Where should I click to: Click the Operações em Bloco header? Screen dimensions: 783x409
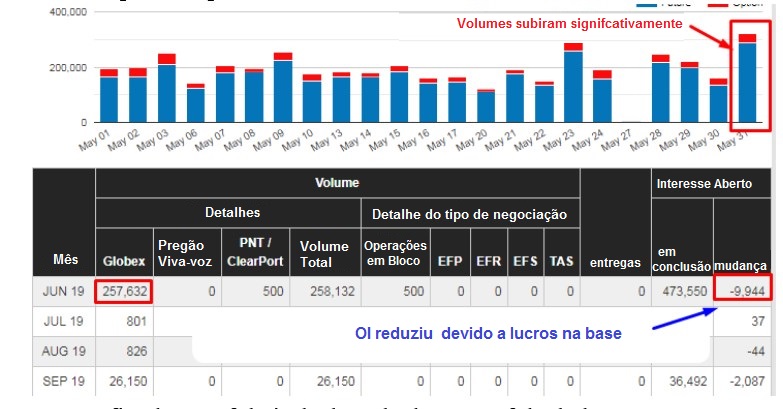point(394,253)
